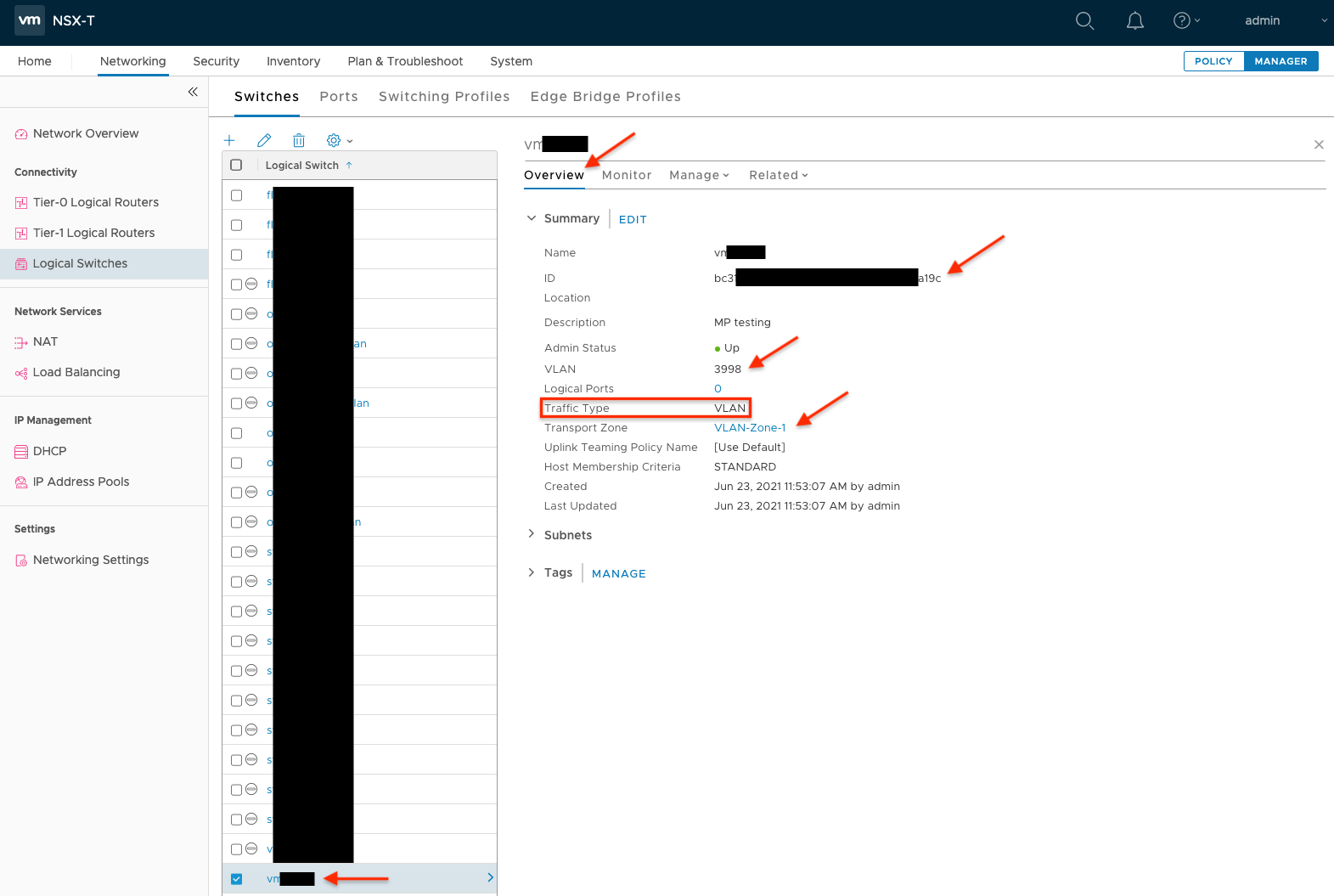Toggle the select-all Logical Switch checkbox
Image resolution: width=1334 pixels, height=896 pixels.
[237, 166]
